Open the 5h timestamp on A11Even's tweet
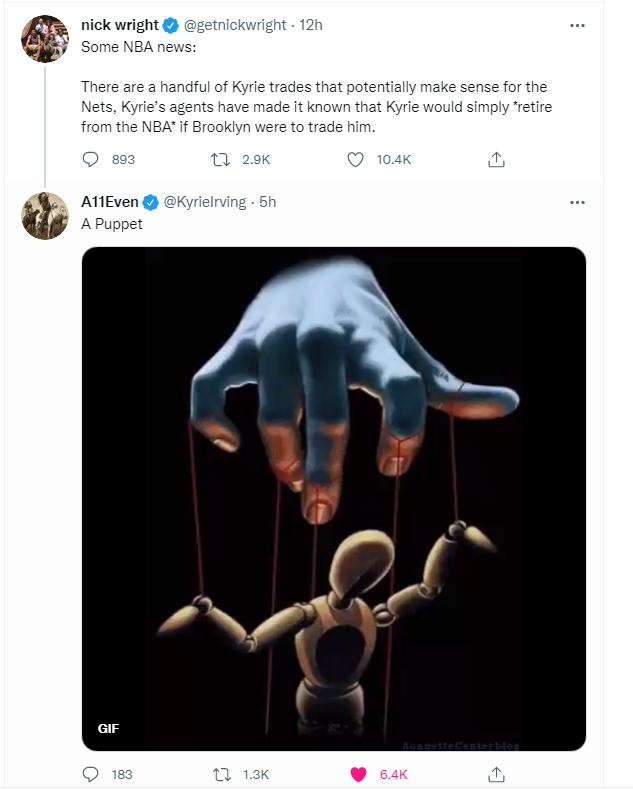Image resolution: width=633 pixels, height=789 pixels. point(268,202)
